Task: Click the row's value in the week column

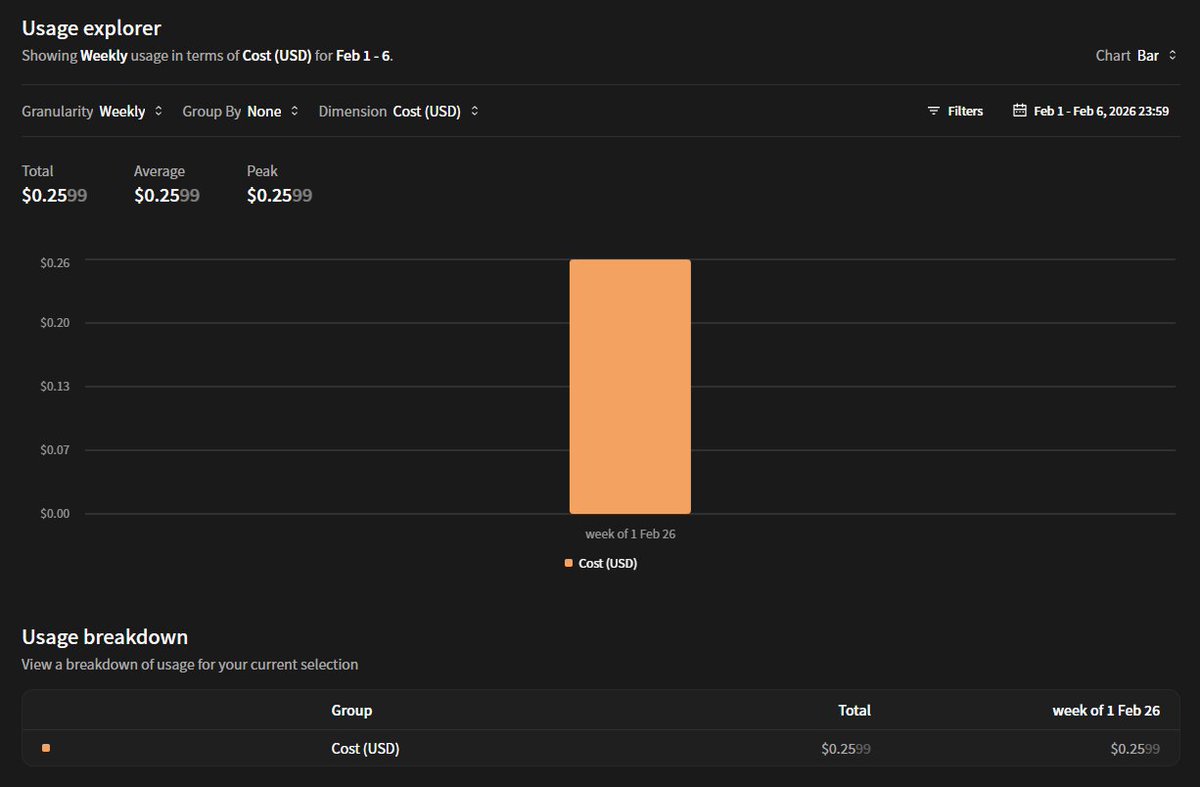Action: tap(1134, 748)
